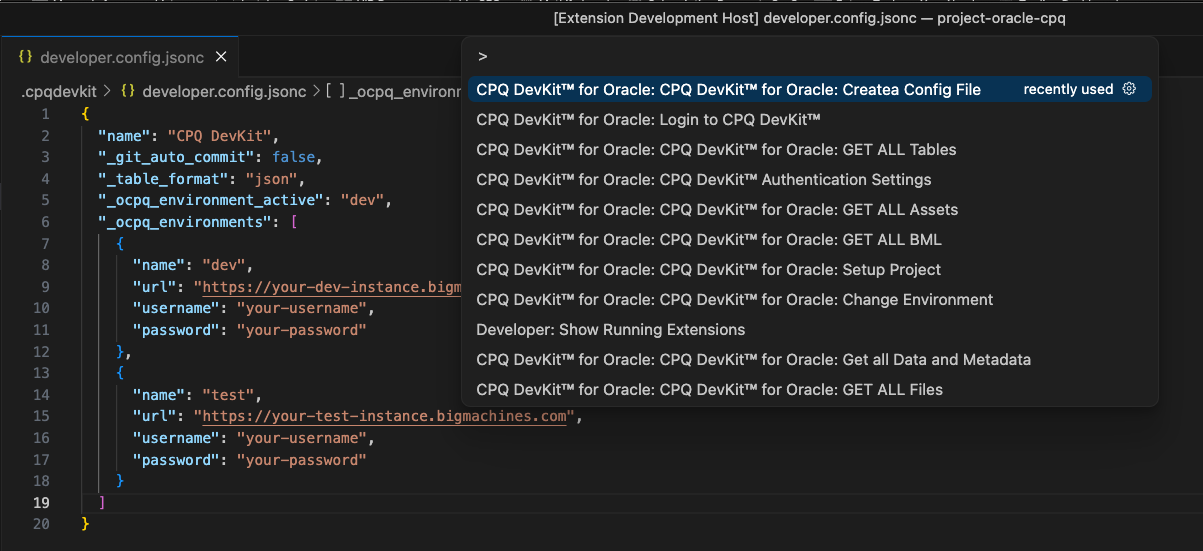Viewport: 1203px width, 551px height.
Task: Close the developer.config.jsonc tab
Action: 221,59
